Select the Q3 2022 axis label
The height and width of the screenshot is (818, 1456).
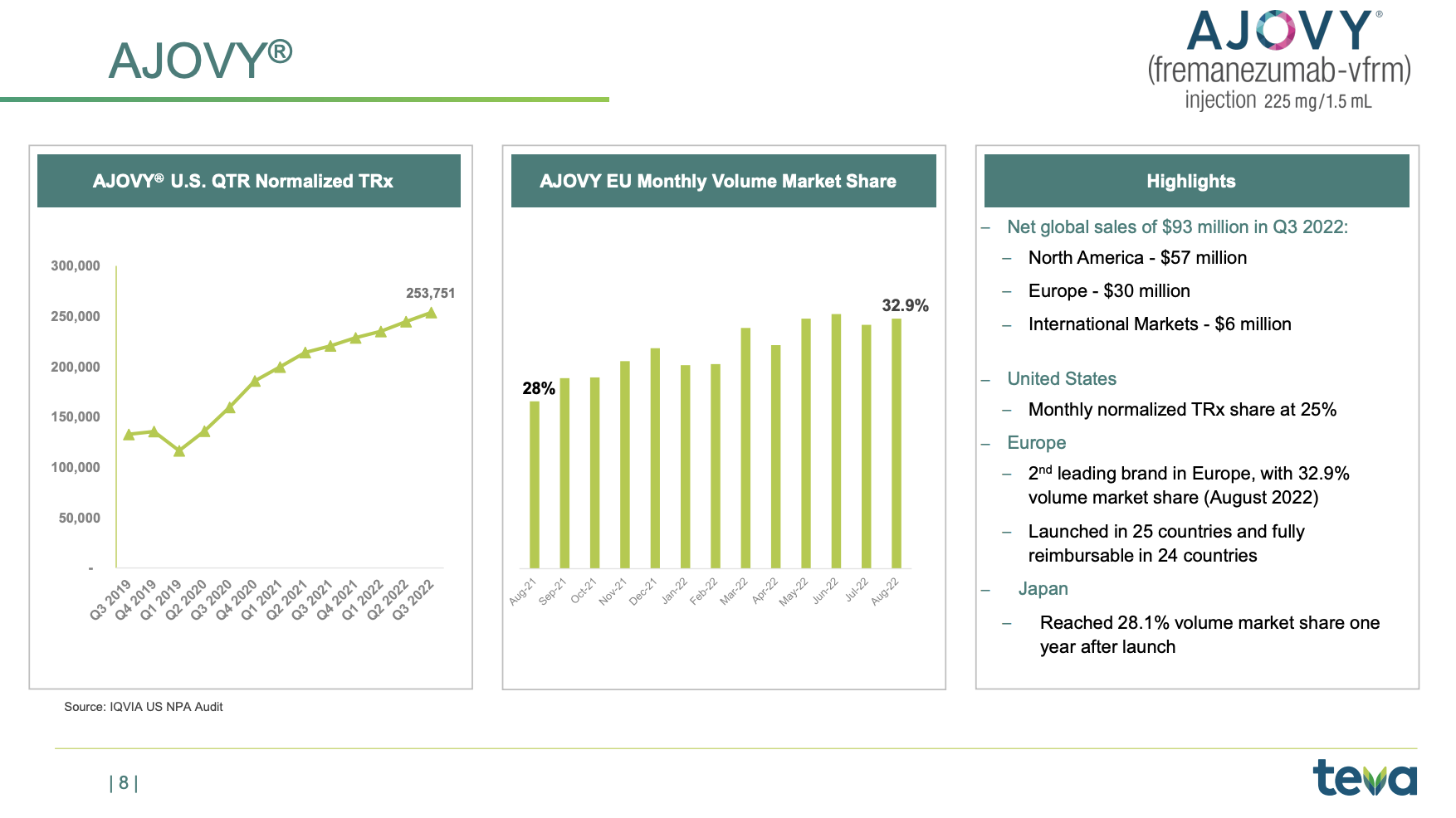point(413,601)
